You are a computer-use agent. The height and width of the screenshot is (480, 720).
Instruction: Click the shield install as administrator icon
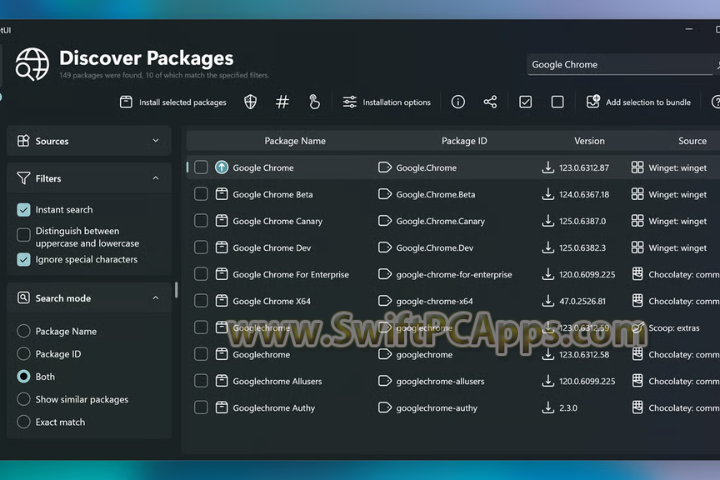pos(250,102)
